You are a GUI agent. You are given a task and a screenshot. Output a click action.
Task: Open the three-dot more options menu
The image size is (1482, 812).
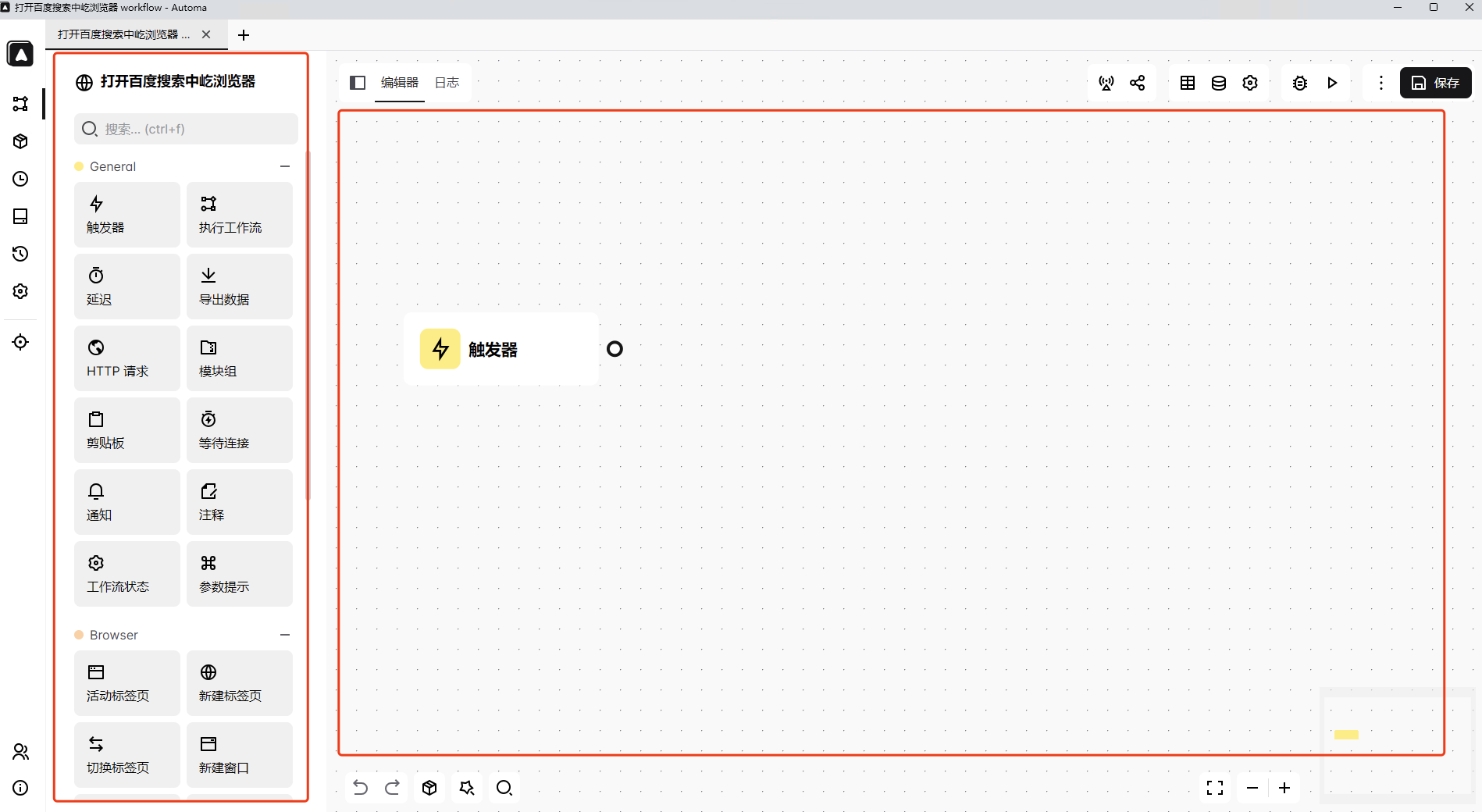tap(1380, 83)
